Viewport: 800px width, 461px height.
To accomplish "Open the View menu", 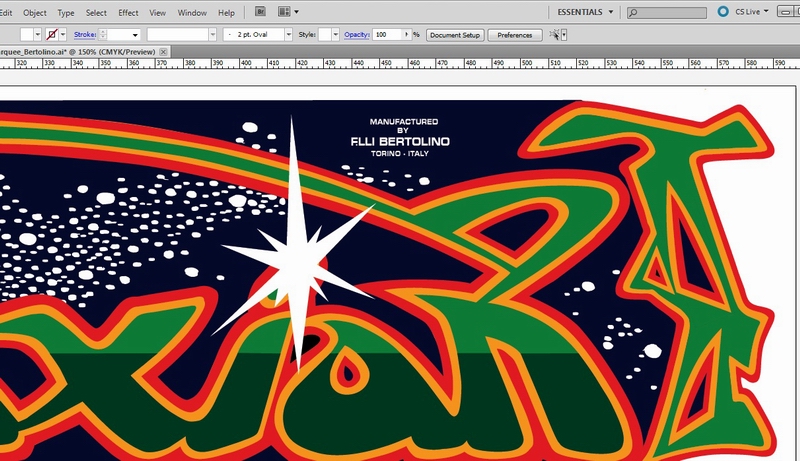I will tap(157, 13).
